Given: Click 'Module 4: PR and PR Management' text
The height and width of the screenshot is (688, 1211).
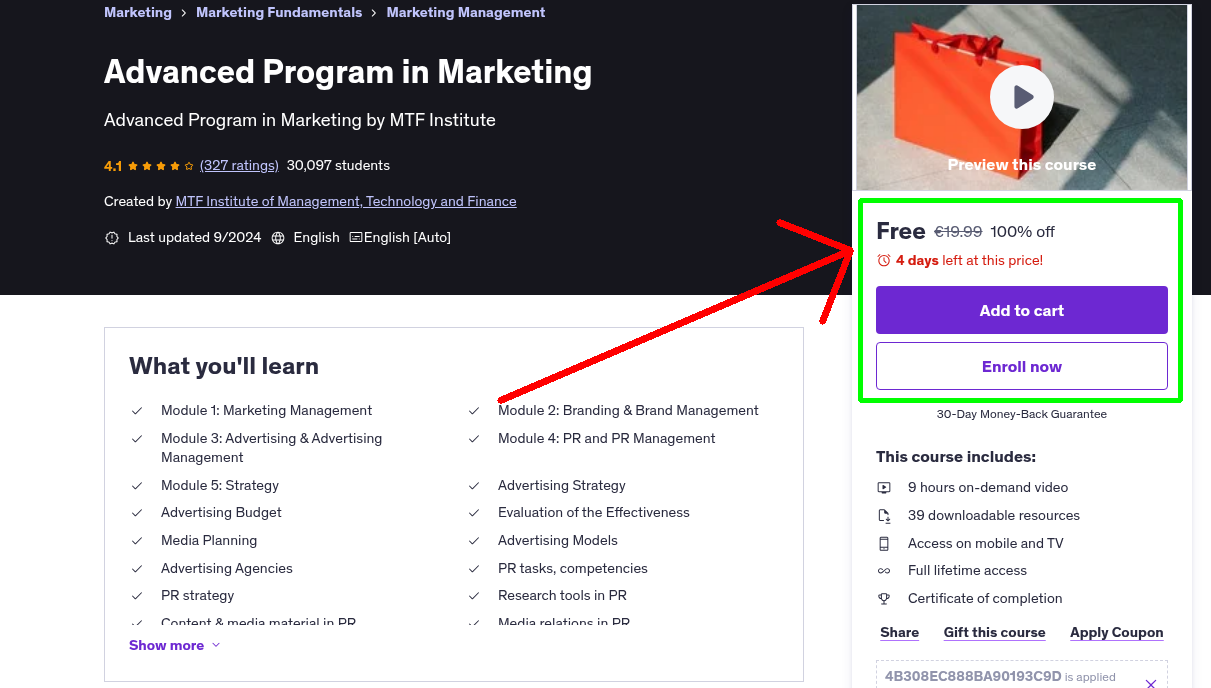Looking at the screenshot, I should coord(607,439).
